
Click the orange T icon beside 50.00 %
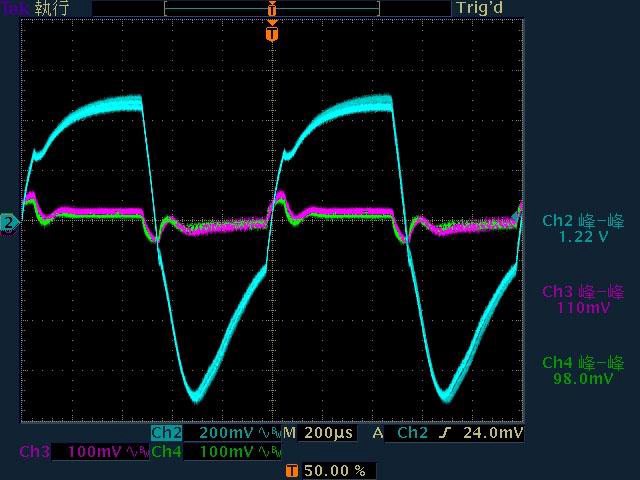[291, 470]
